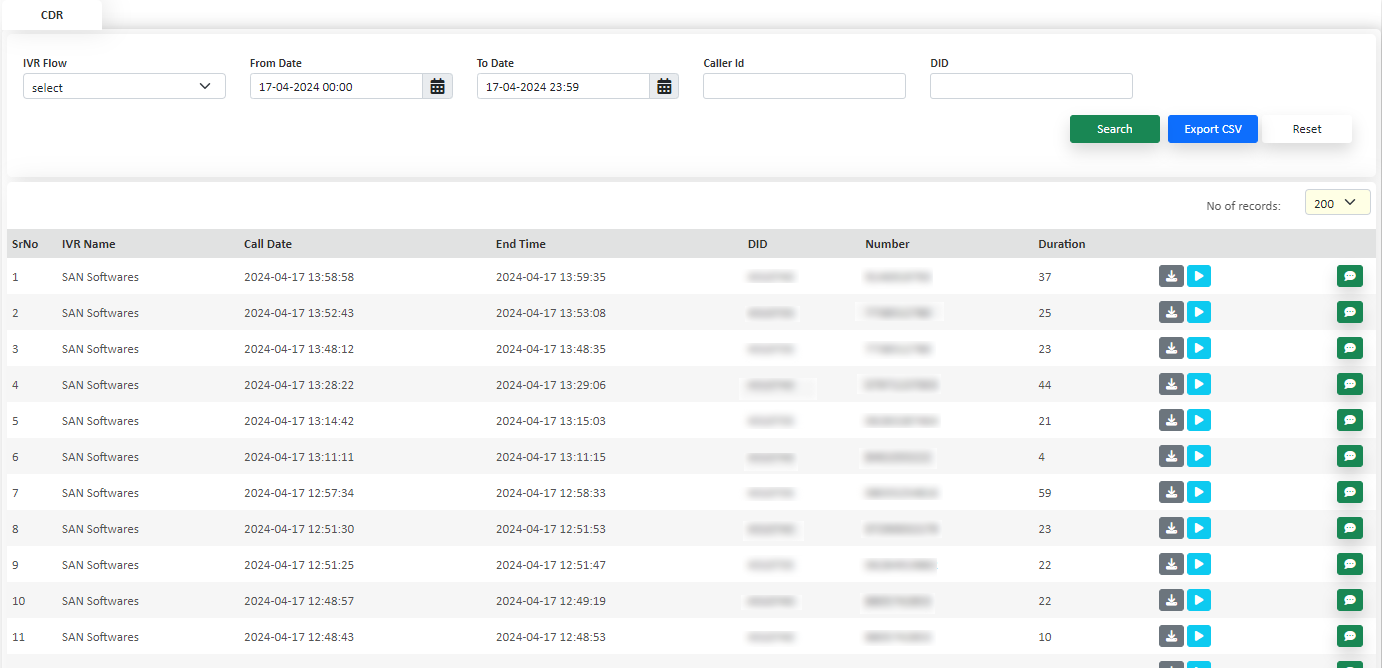Open the No of records dropdown
This screenshot has width=1382, height=668.
[x=1337, y=203]
